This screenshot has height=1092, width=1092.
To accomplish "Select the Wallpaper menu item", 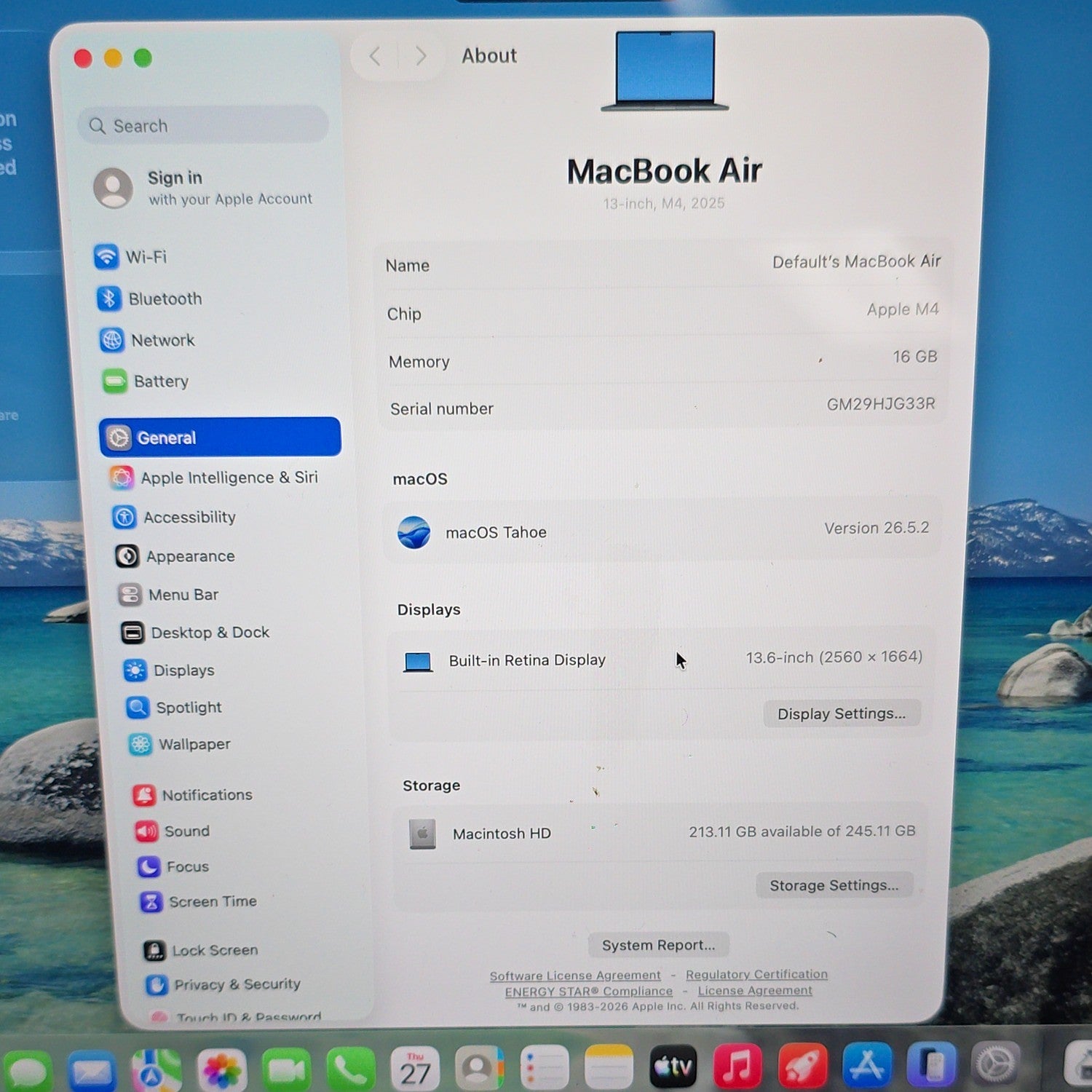I will (x=180, y=745).
